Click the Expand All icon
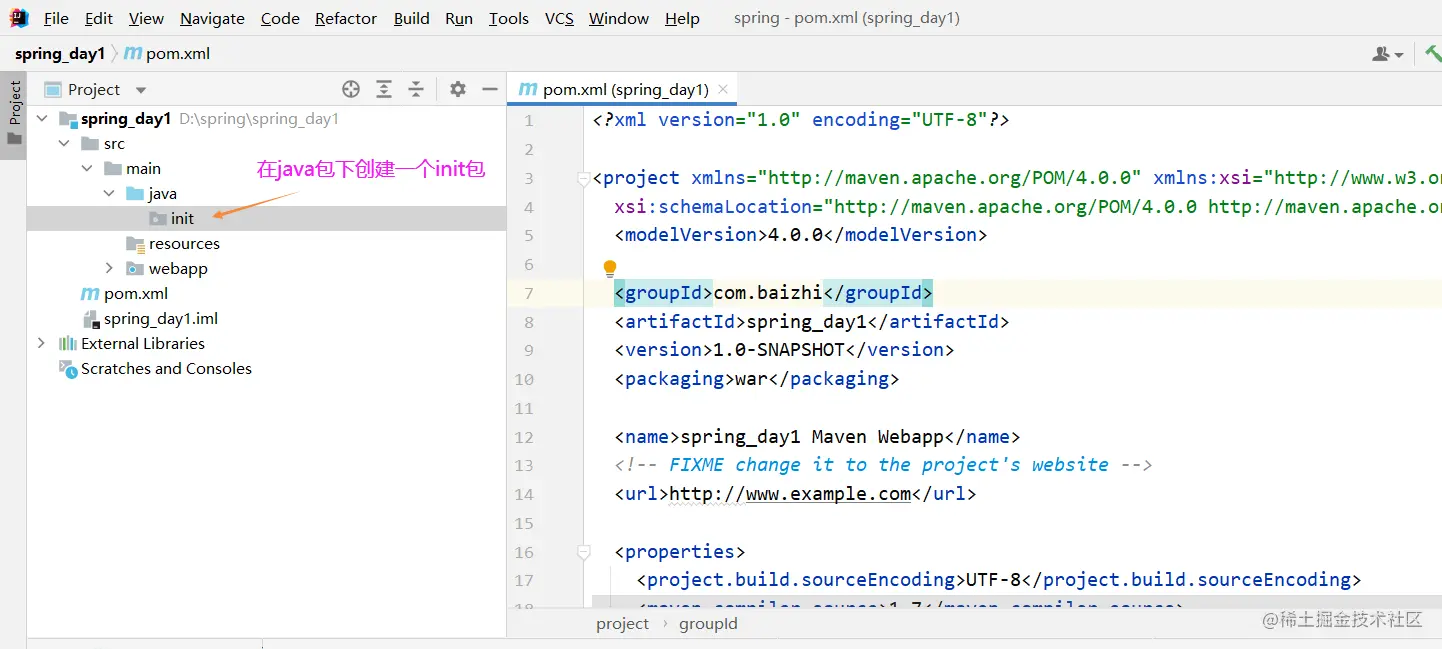Screen dimensions: 1442x649 point(384,89)
